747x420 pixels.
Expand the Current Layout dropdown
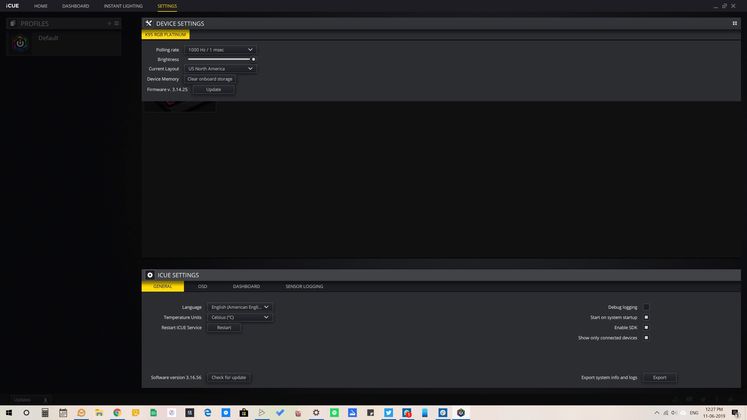tap(220, 69)
